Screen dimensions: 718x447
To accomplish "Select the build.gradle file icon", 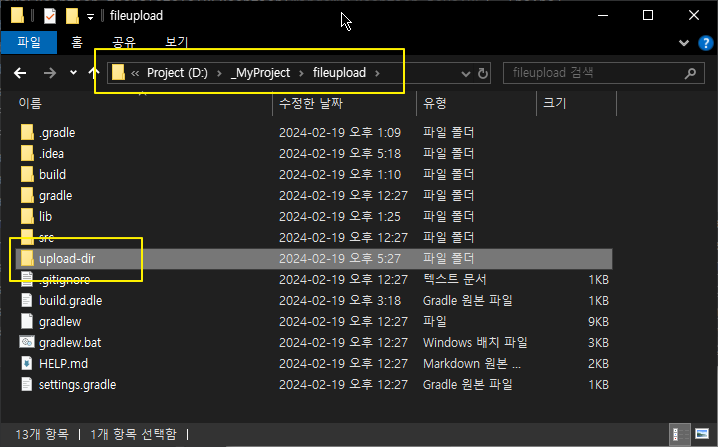I will [27, 300].
